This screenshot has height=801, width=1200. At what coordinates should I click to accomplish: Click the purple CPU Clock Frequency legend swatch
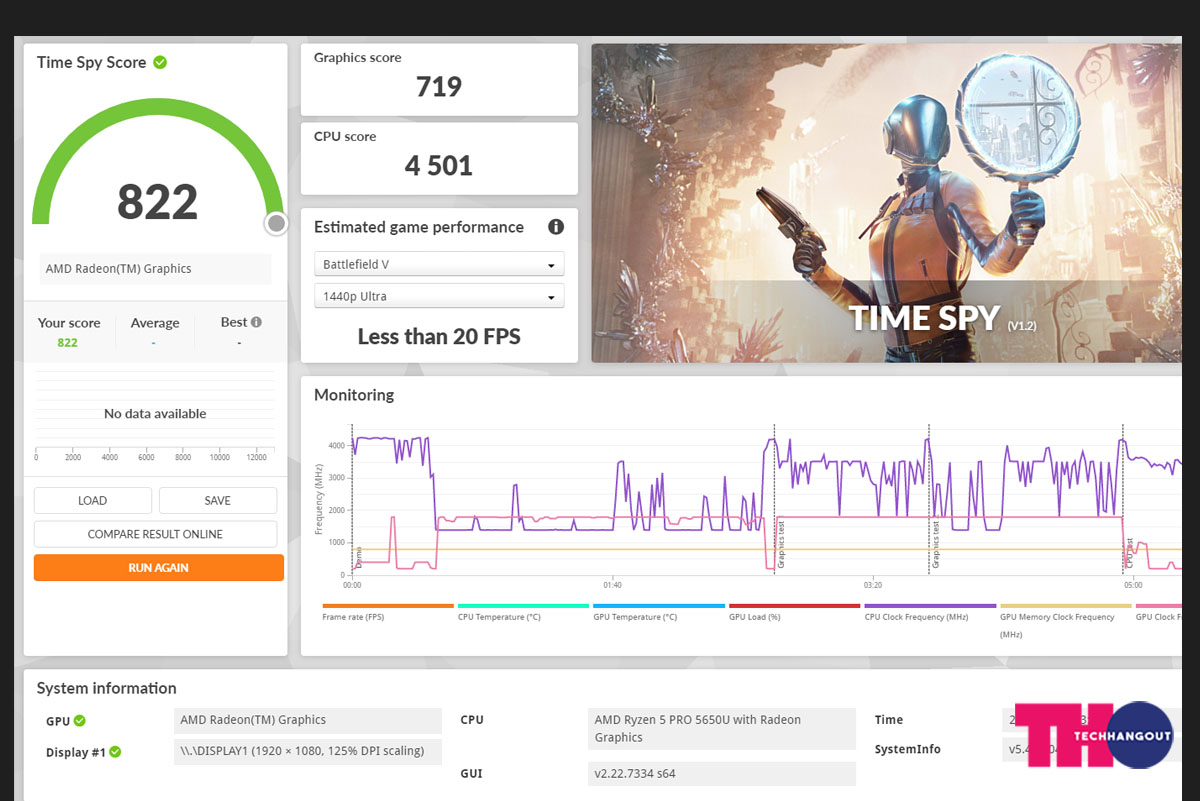(x=930, y=606)
